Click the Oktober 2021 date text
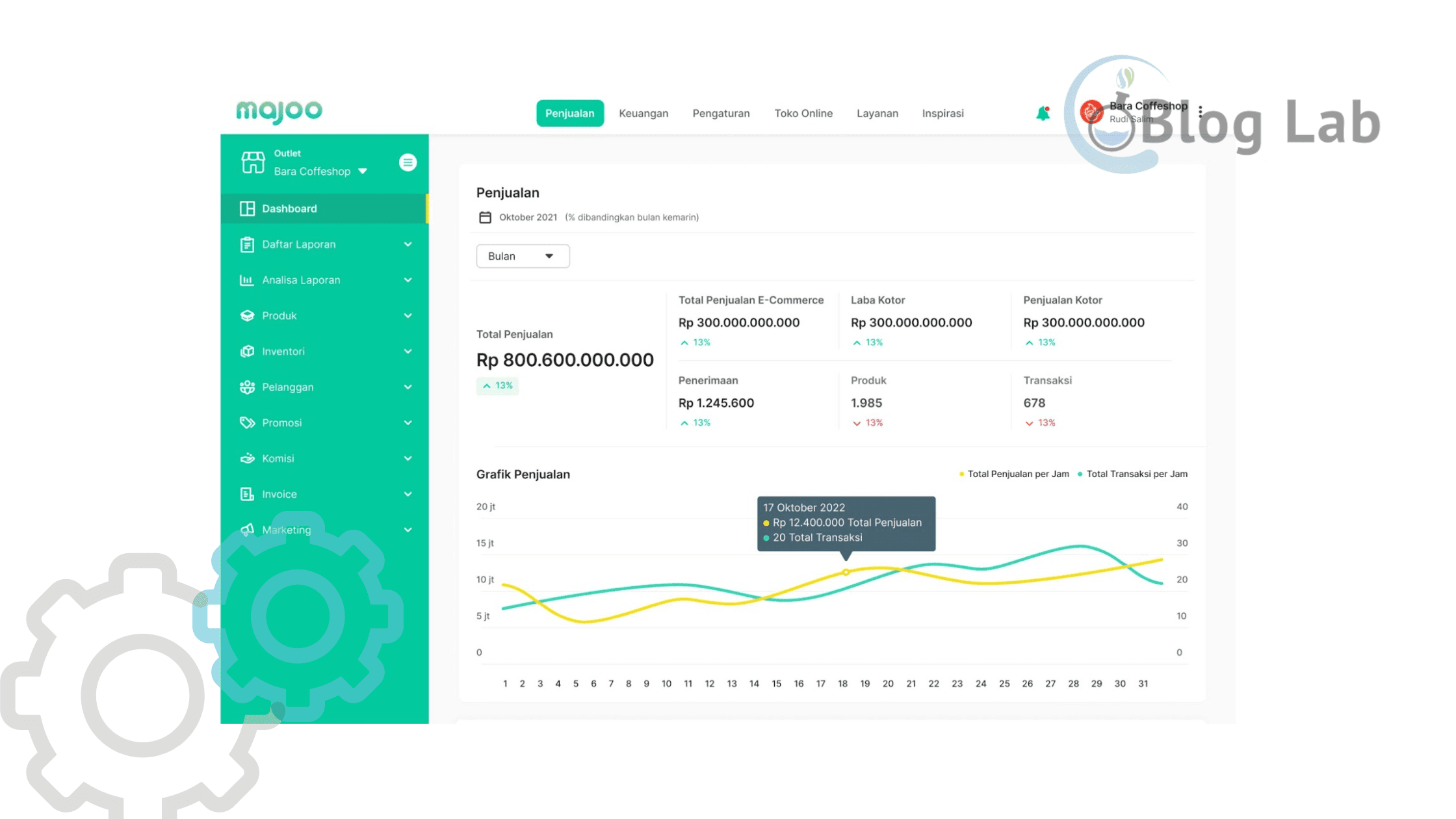The width and height of the screenshot is (1456, 819). [x=528, y=217]
